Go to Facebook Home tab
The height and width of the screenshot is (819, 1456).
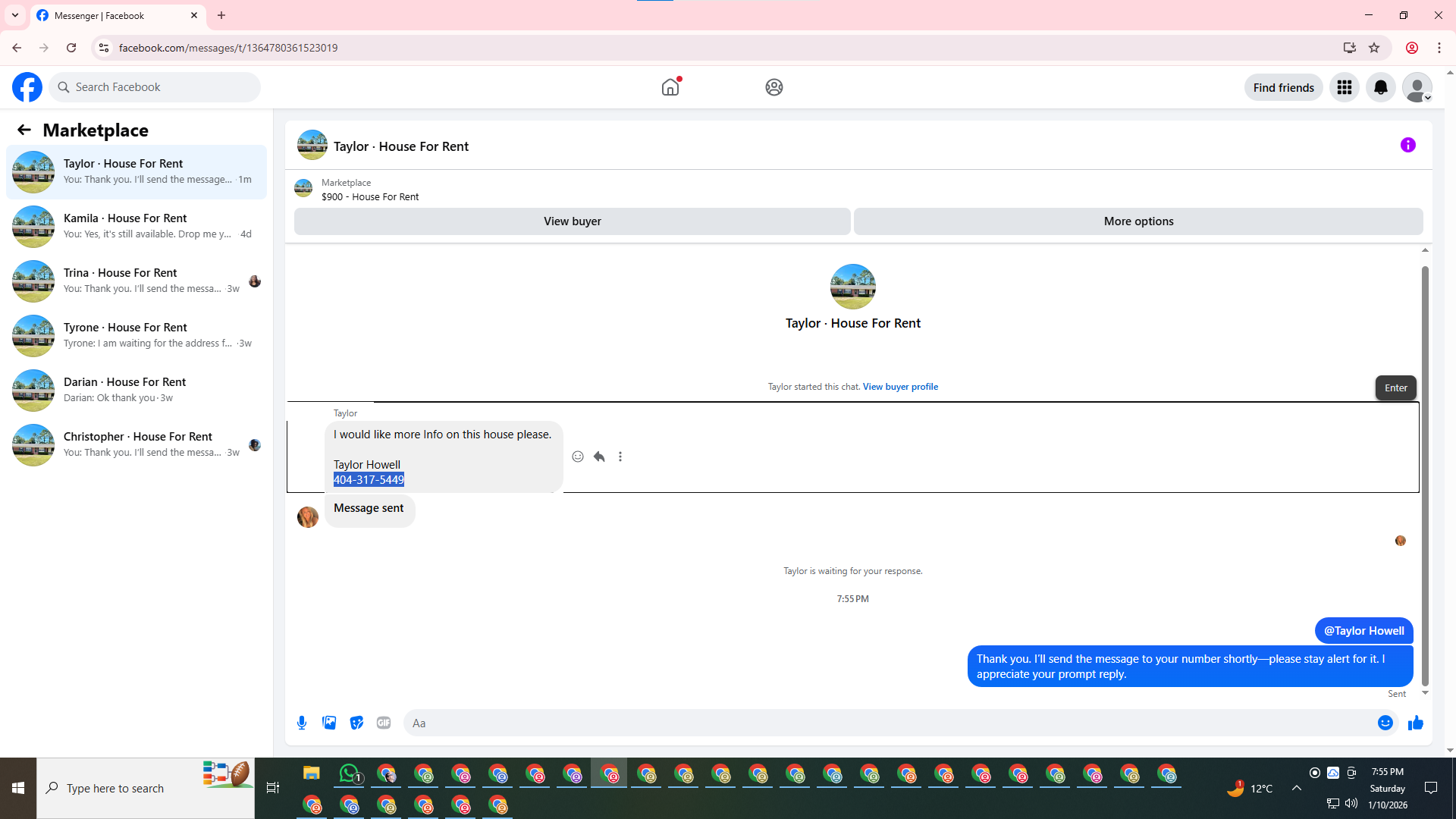(670, 87)
